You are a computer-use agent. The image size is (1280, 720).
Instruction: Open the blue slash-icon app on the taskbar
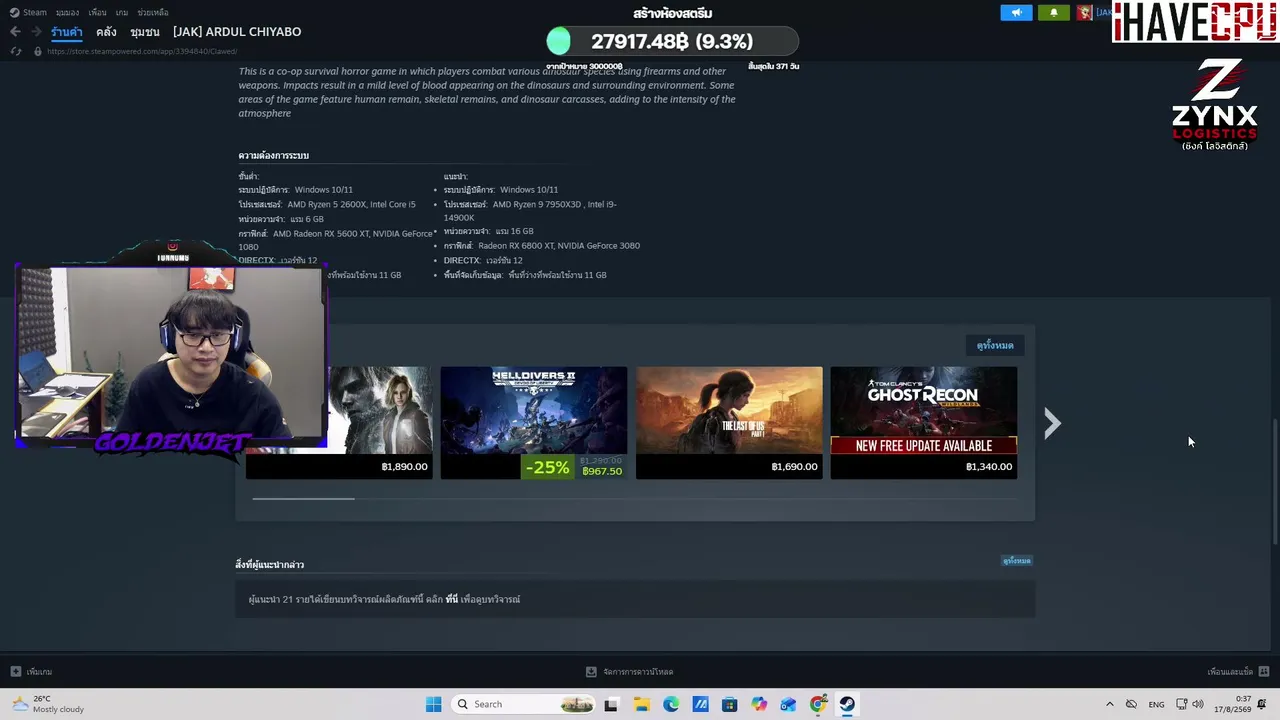(700, 704)
